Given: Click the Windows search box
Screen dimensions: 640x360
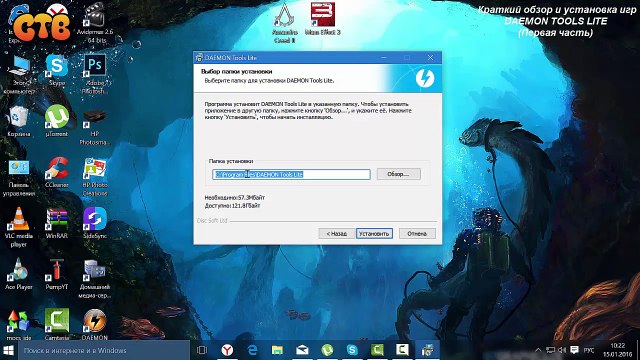Looking at the screenshot, I should coord(104,350).
